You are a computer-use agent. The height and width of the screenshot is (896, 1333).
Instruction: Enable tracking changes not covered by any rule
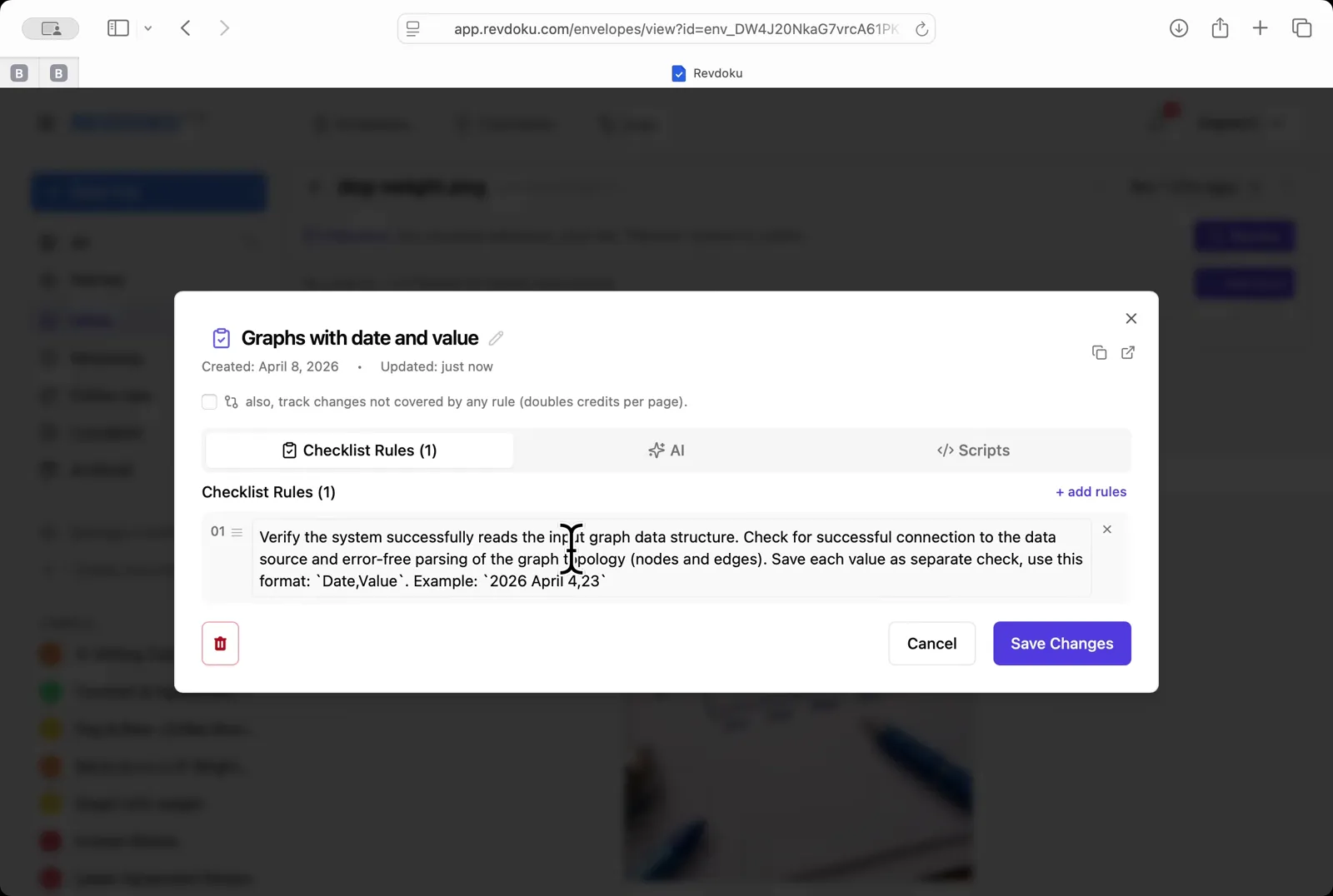[209, 401]
